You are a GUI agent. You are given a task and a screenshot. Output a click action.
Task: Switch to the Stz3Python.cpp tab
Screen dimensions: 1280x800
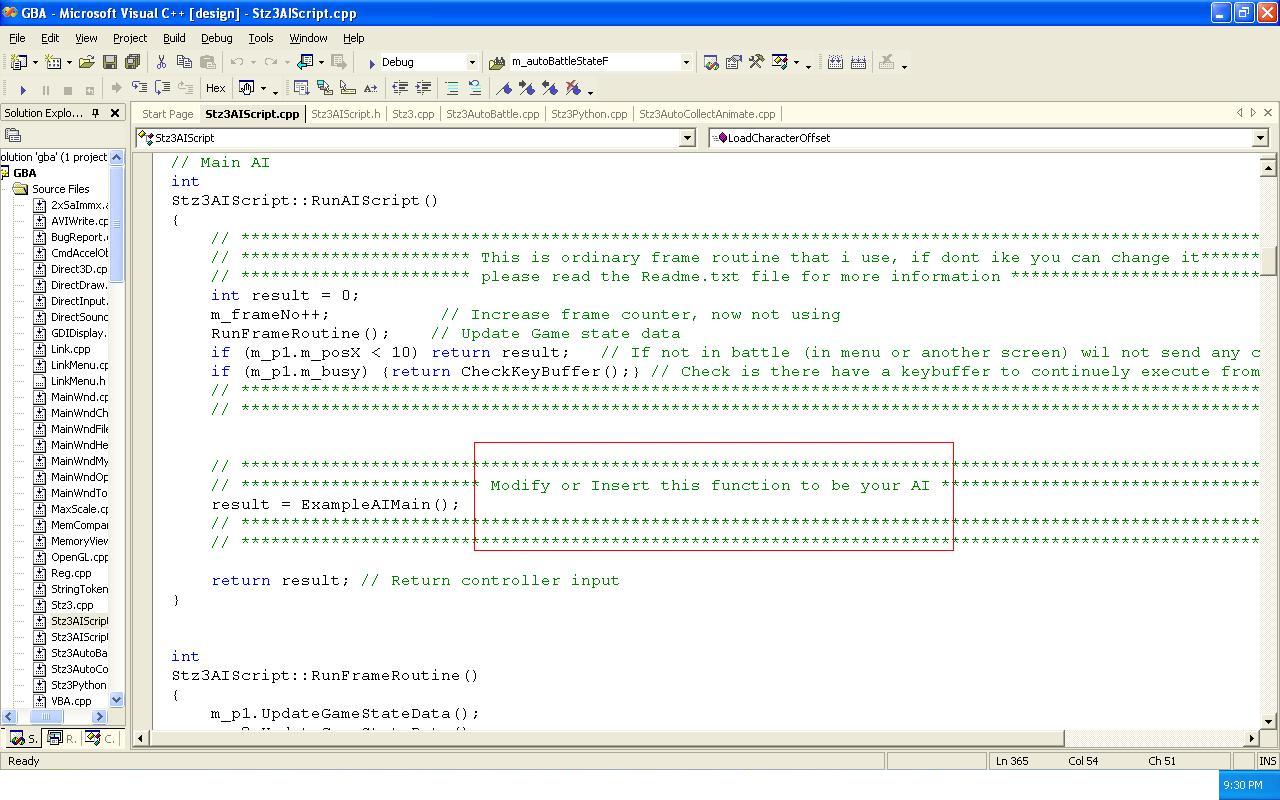point(589,114)
